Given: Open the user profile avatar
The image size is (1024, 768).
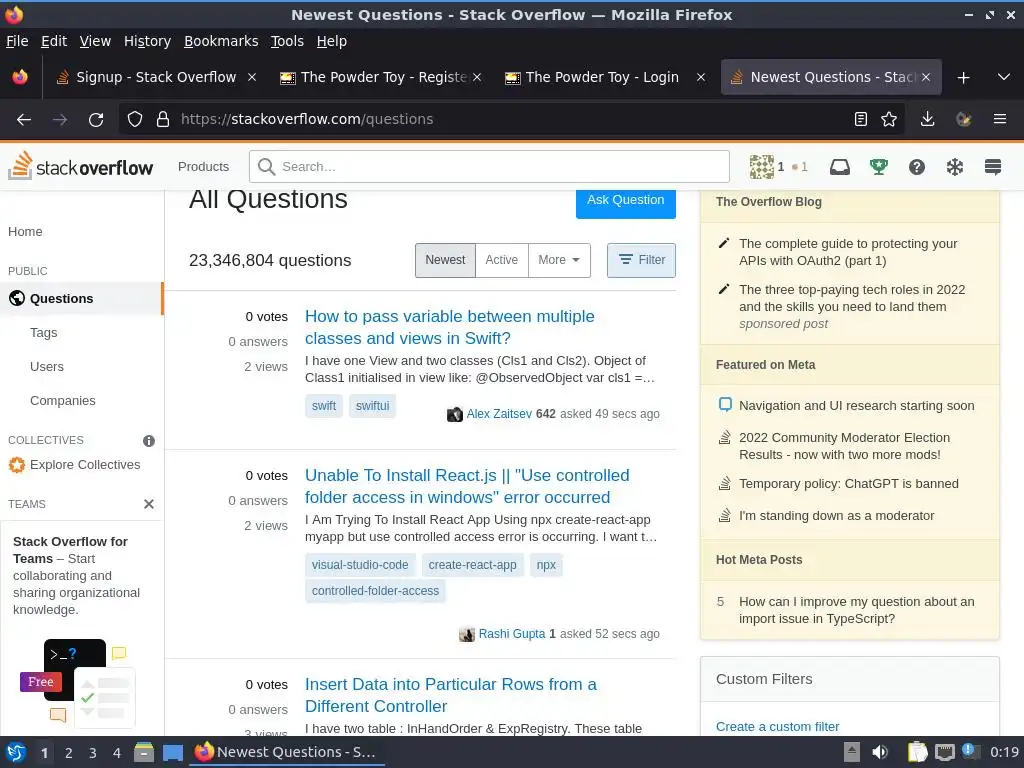Looking at the screenshot, I should point(761,167).
